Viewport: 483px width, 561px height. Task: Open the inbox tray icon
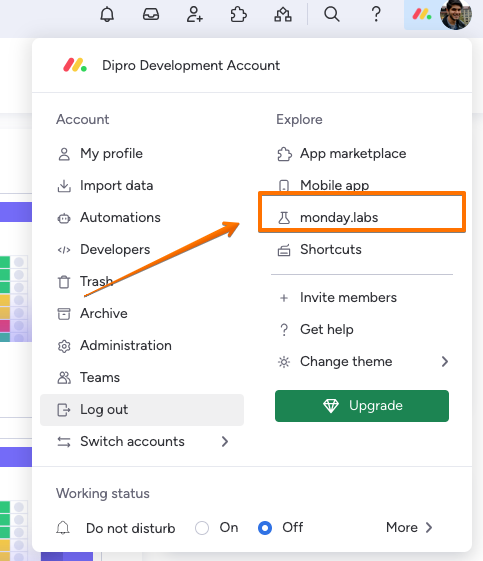coord(151,15)
